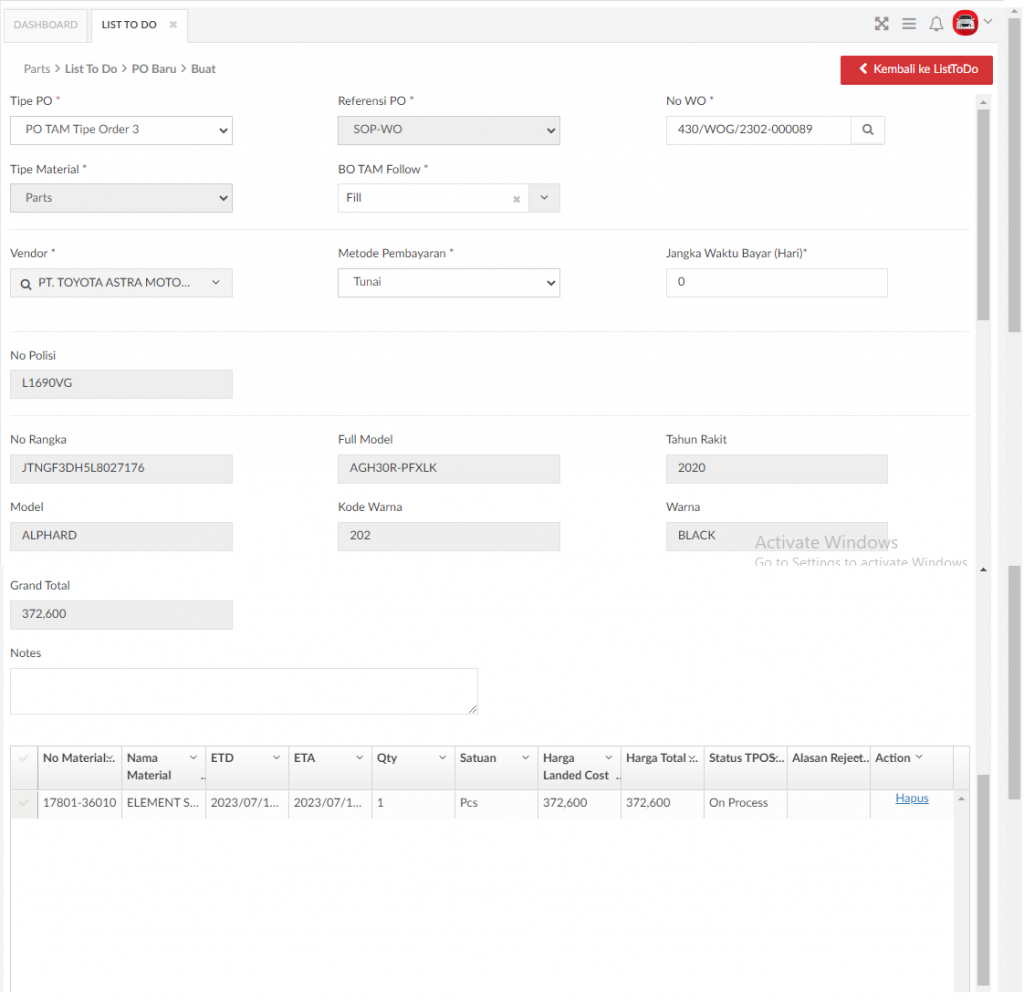Click the Warna BLACK field
The image size is (1024, 1002).
pyautogui.click(x=776, y=536)
